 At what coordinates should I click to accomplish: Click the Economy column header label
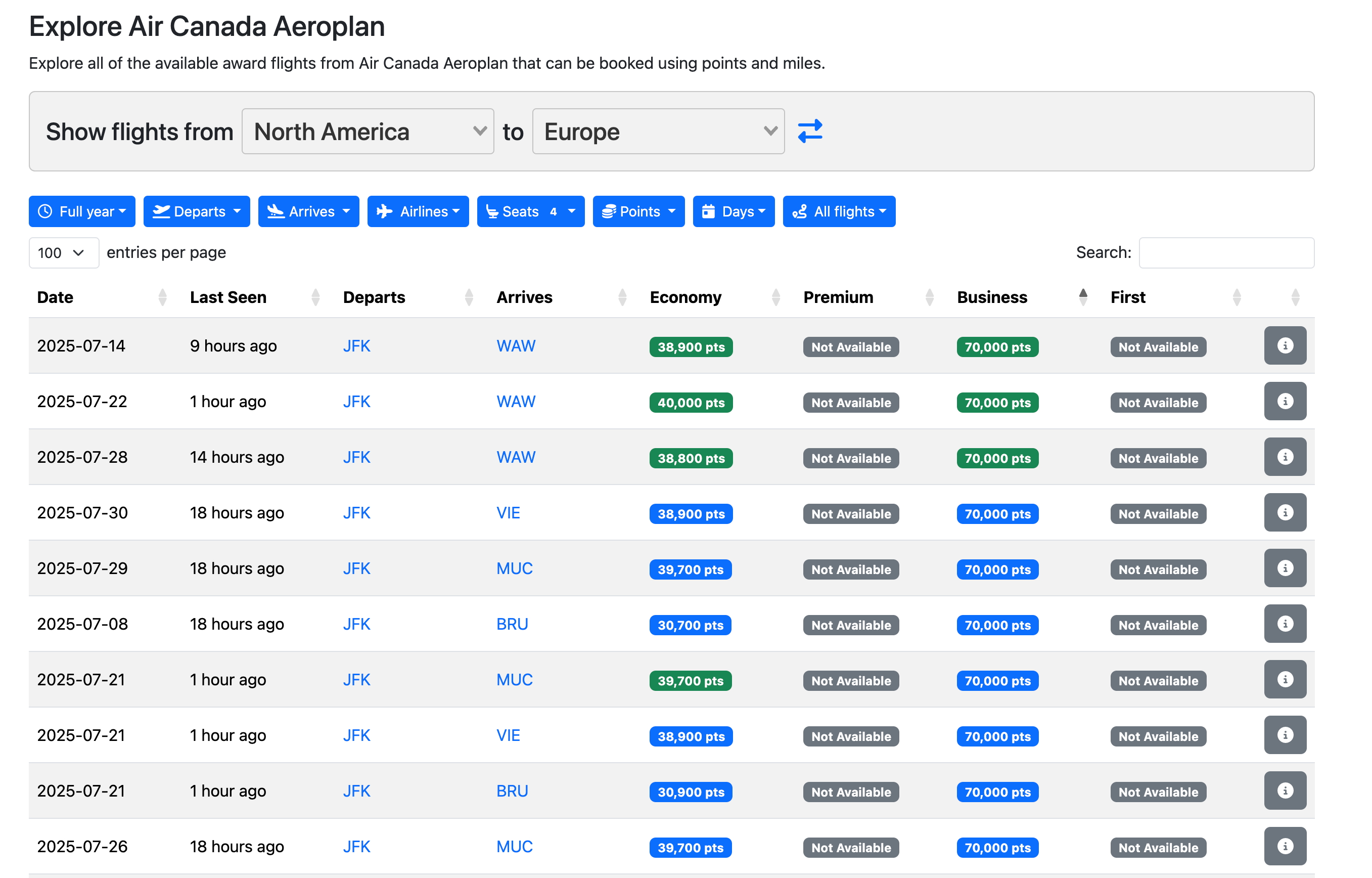click(x=685, y=297)
